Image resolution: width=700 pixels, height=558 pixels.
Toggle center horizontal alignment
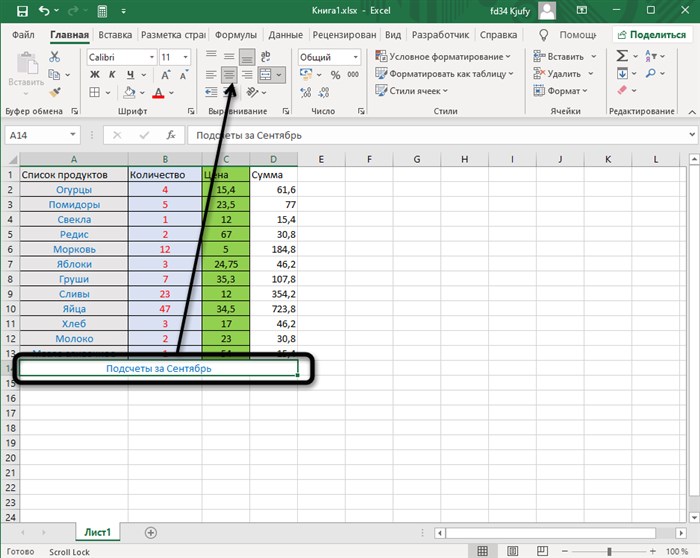pos(229,75)
